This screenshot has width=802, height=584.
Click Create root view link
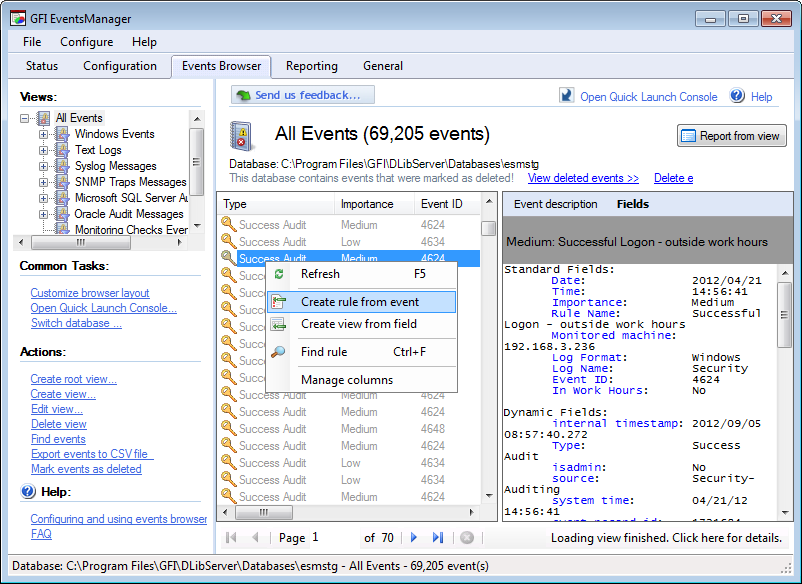click(x=74, y=379)
